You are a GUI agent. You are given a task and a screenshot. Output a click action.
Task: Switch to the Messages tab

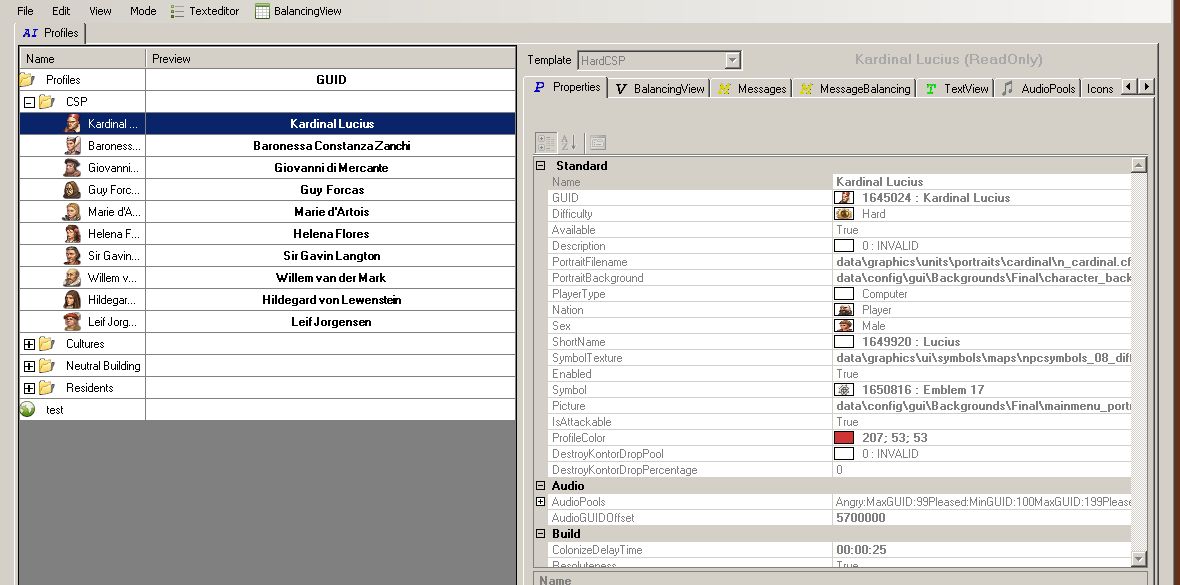[x=752, y=89]
